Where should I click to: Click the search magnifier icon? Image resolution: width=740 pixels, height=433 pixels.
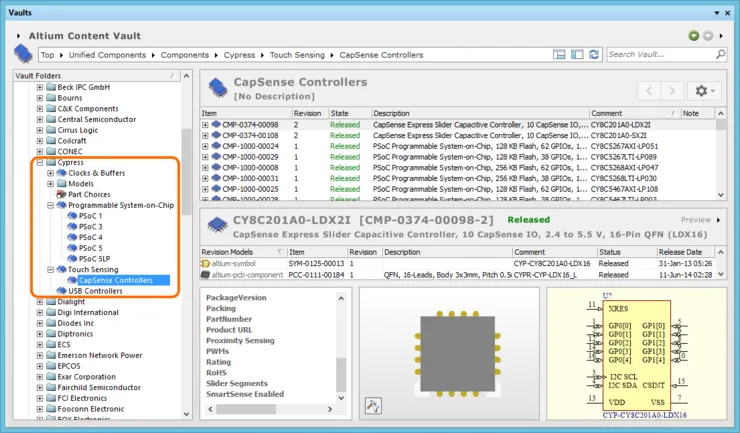coord(720,55)
